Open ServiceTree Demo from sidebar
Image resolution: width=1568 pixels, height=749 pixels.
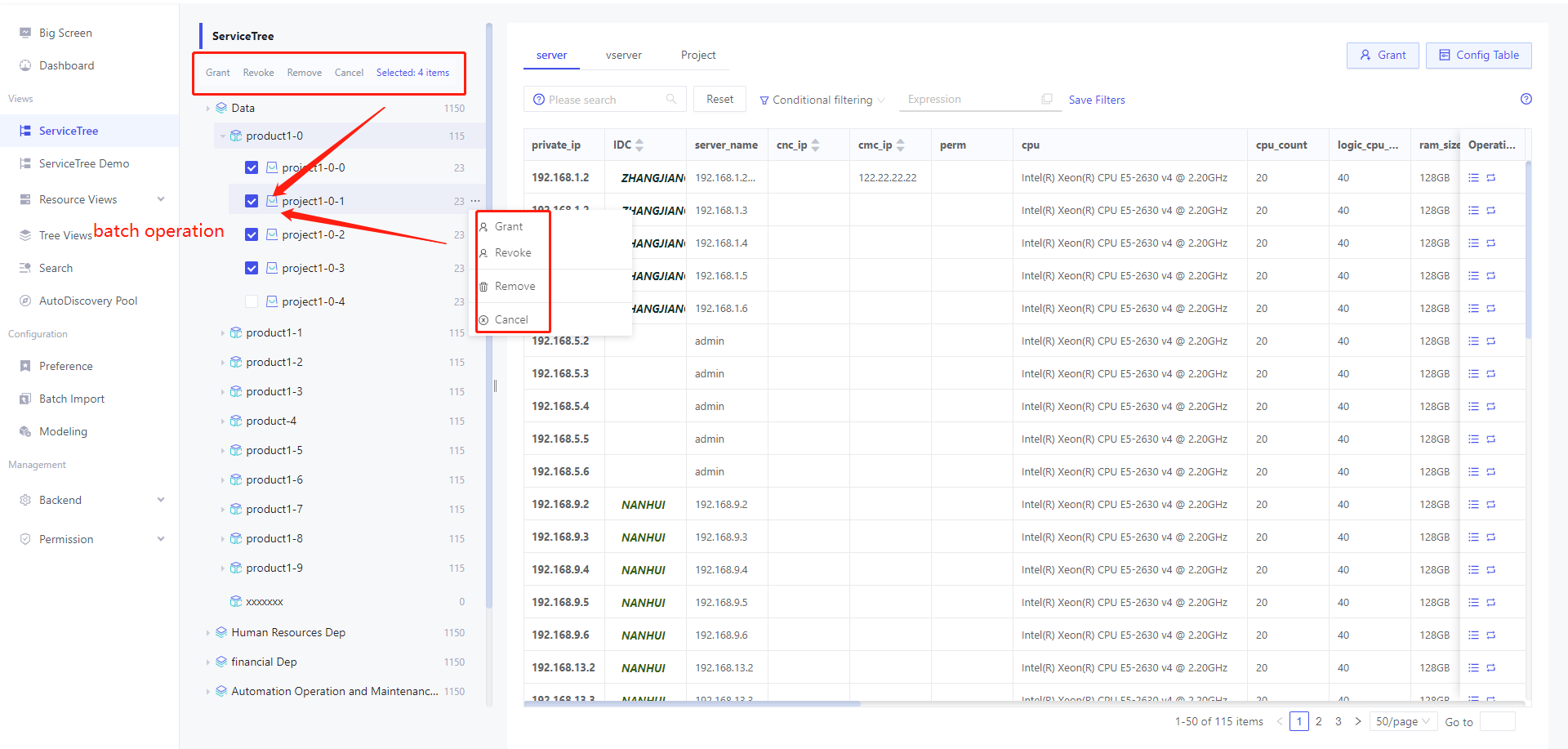[84, 163]
